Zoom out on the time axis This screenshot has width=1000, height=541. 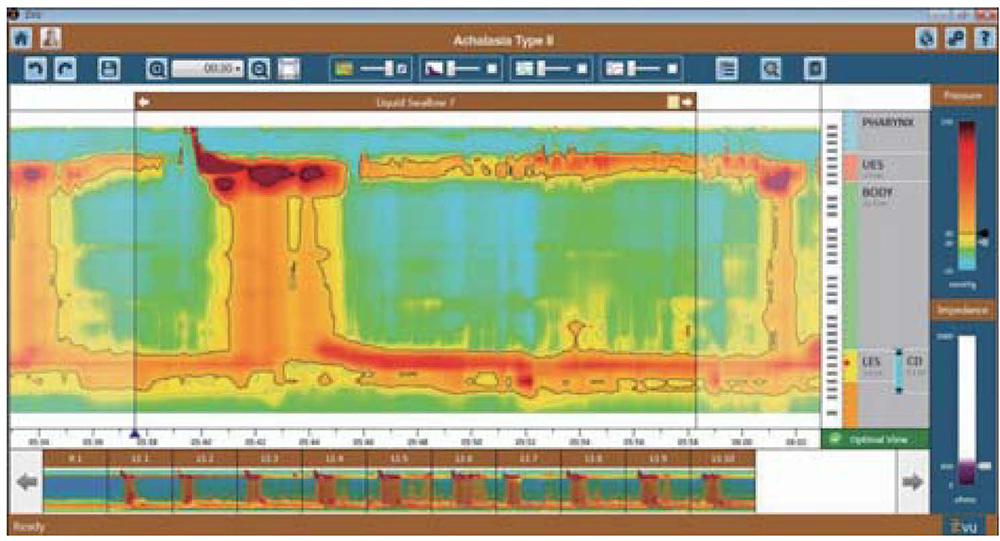(258, 69)
